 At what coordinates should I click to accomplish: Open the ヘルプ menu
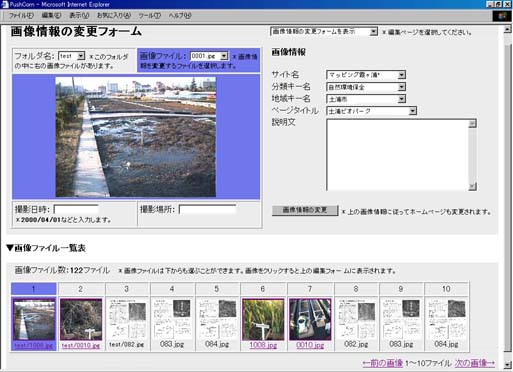point(180,16)
